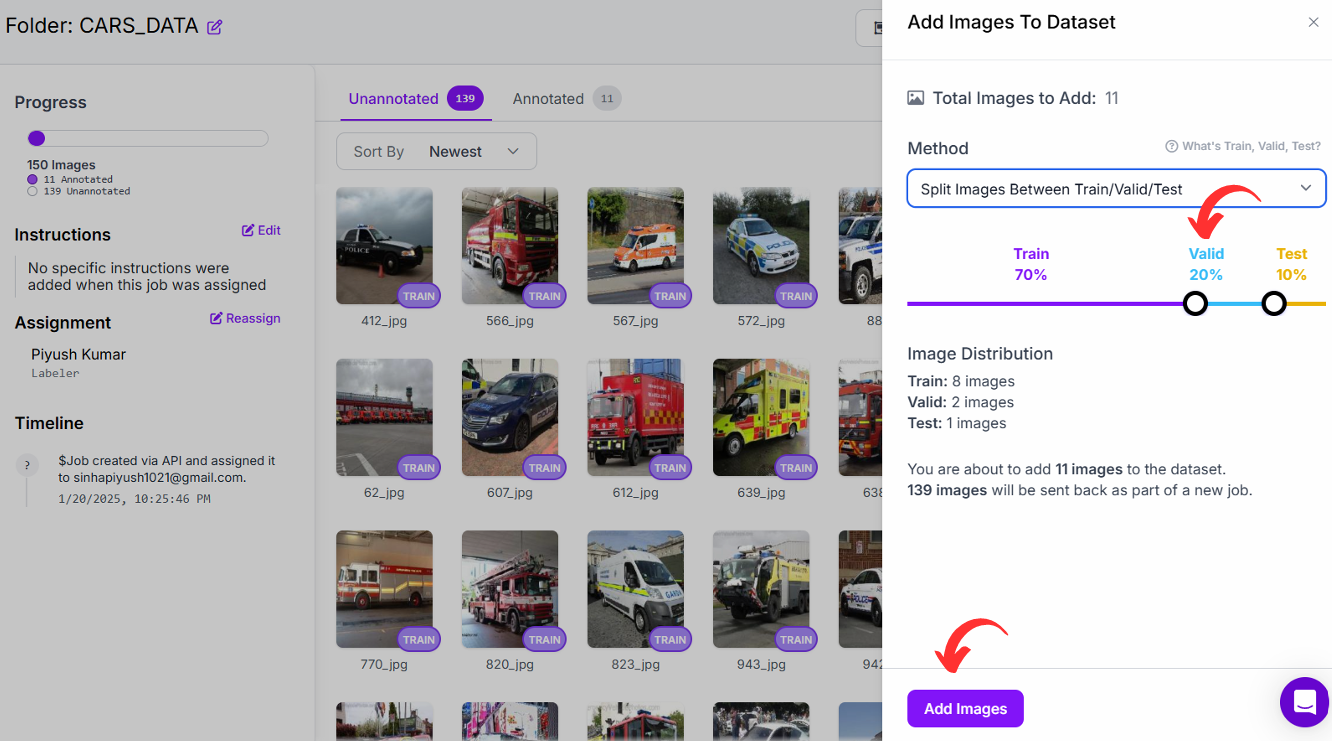This screenshot has width=1332, height=741.
Task: Click the image icon next to Total Images
Action: 915,98
